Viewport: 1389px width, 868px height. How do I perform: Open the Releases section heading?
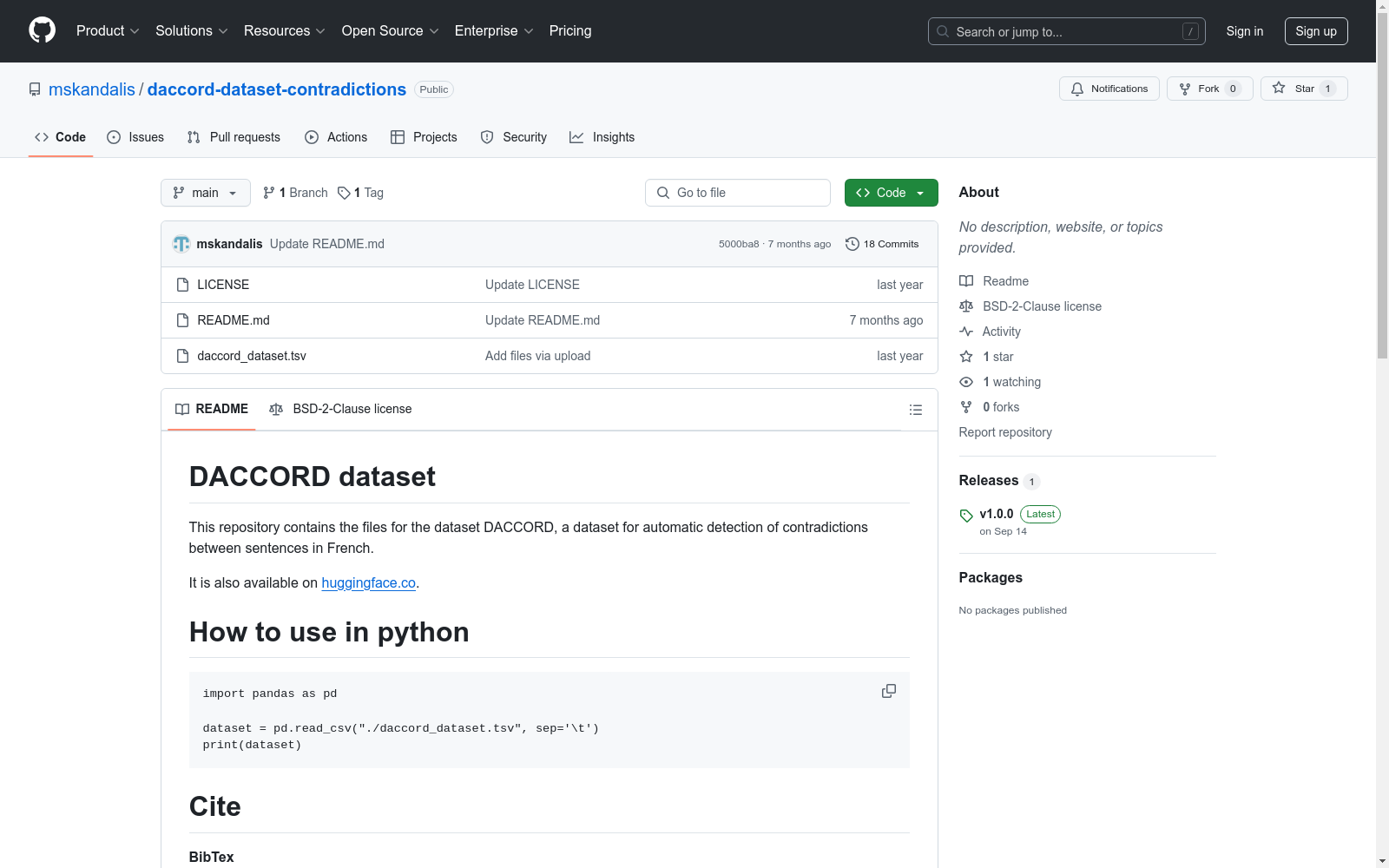pos(989,480)
